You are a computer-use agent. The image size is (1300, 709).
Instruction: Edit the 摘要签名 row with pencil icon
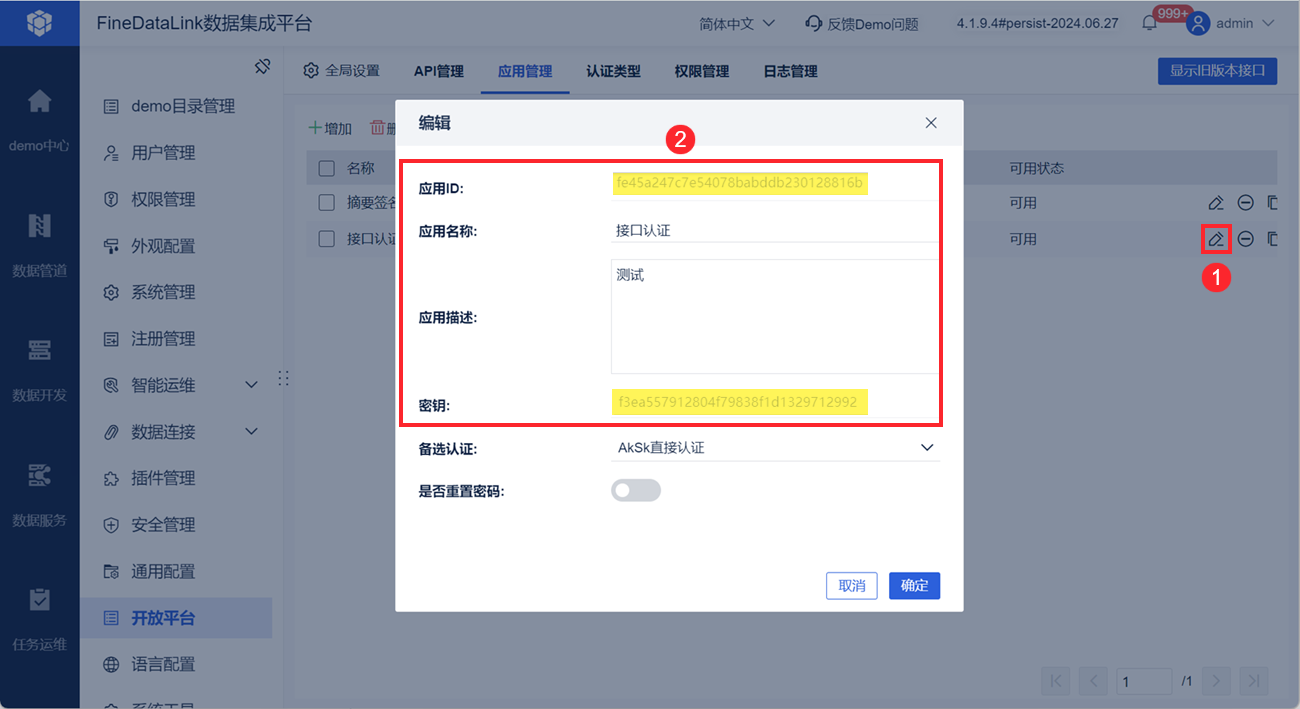pyautogui.click(x=1215, y=203)
